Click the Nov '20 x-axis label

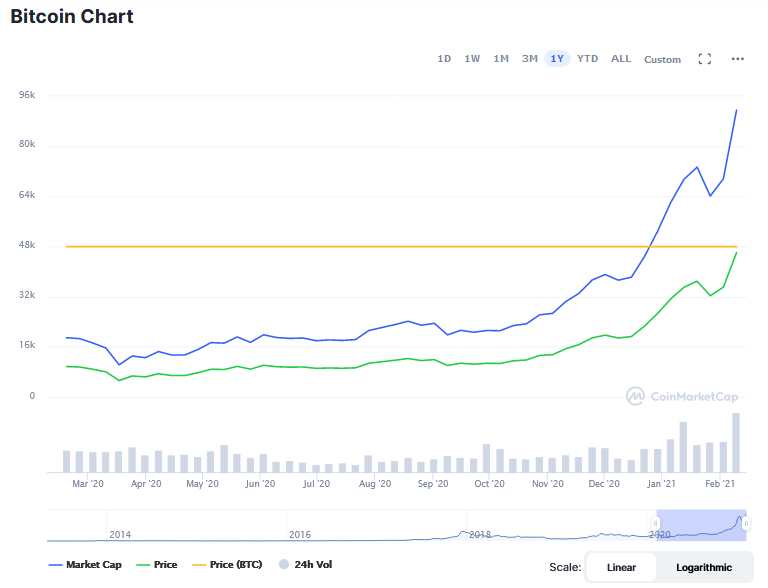(548, 484)
